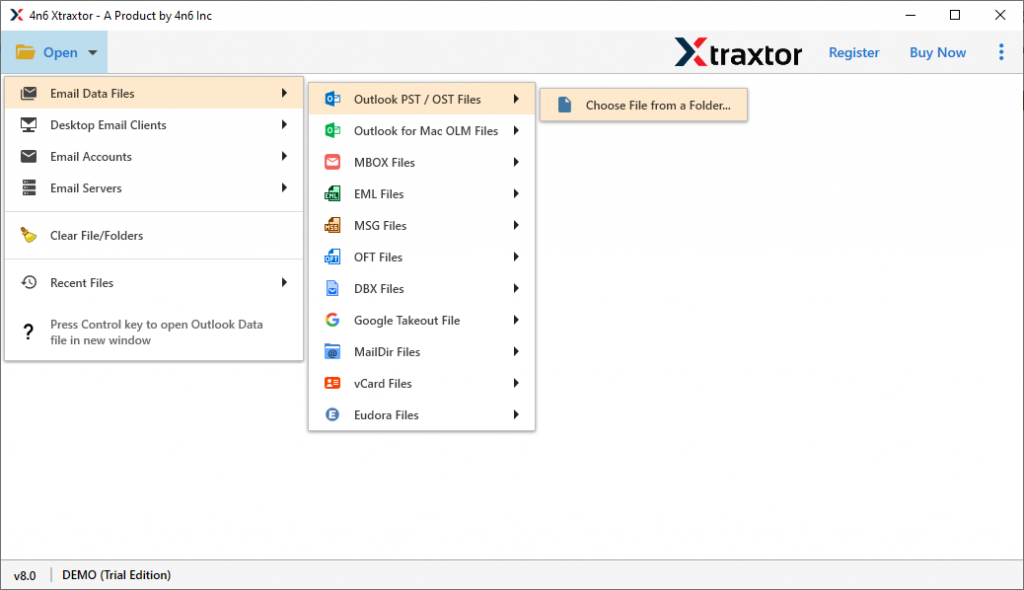
Task: Expand the MSG Files submenu arrow
Action: (516, 225)
